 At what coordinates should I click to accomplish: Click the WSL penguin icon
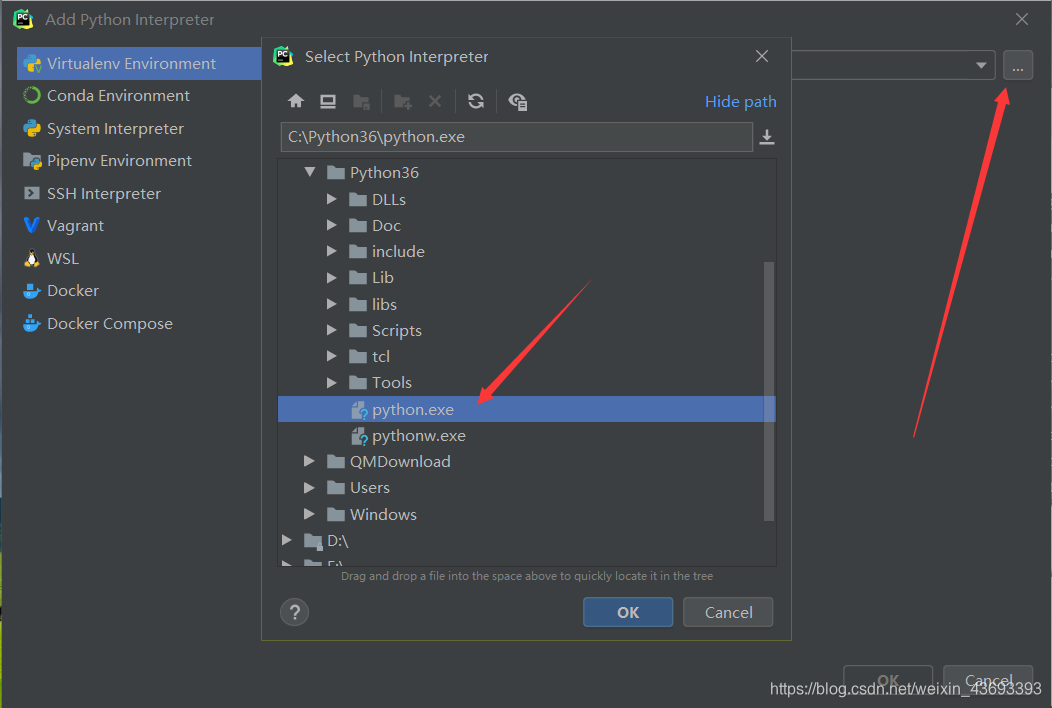coord(32,258)
